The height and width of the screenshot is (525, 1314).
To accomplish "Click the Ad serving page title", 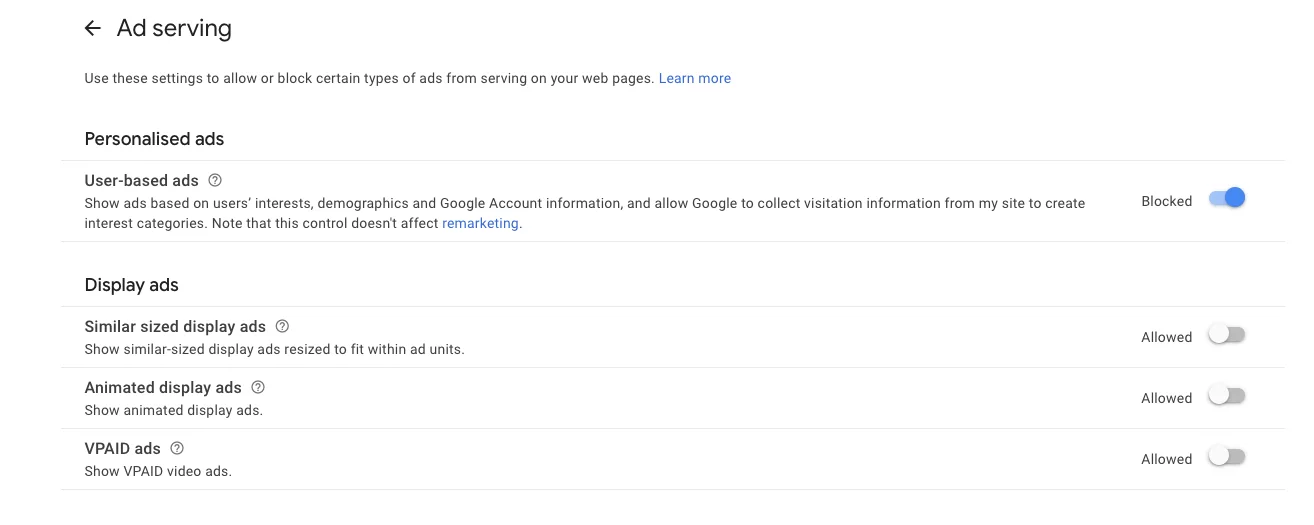I will [x=174, y=29].
